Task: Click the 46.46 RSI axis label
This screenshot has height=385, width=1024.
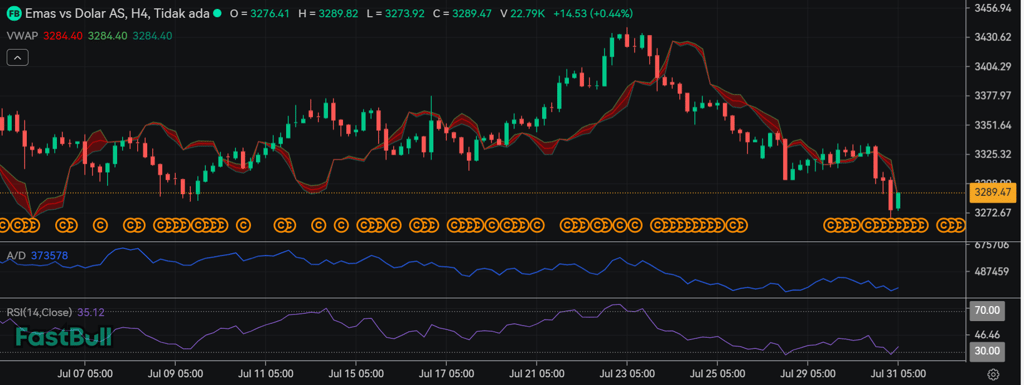Action: (986, 334)
